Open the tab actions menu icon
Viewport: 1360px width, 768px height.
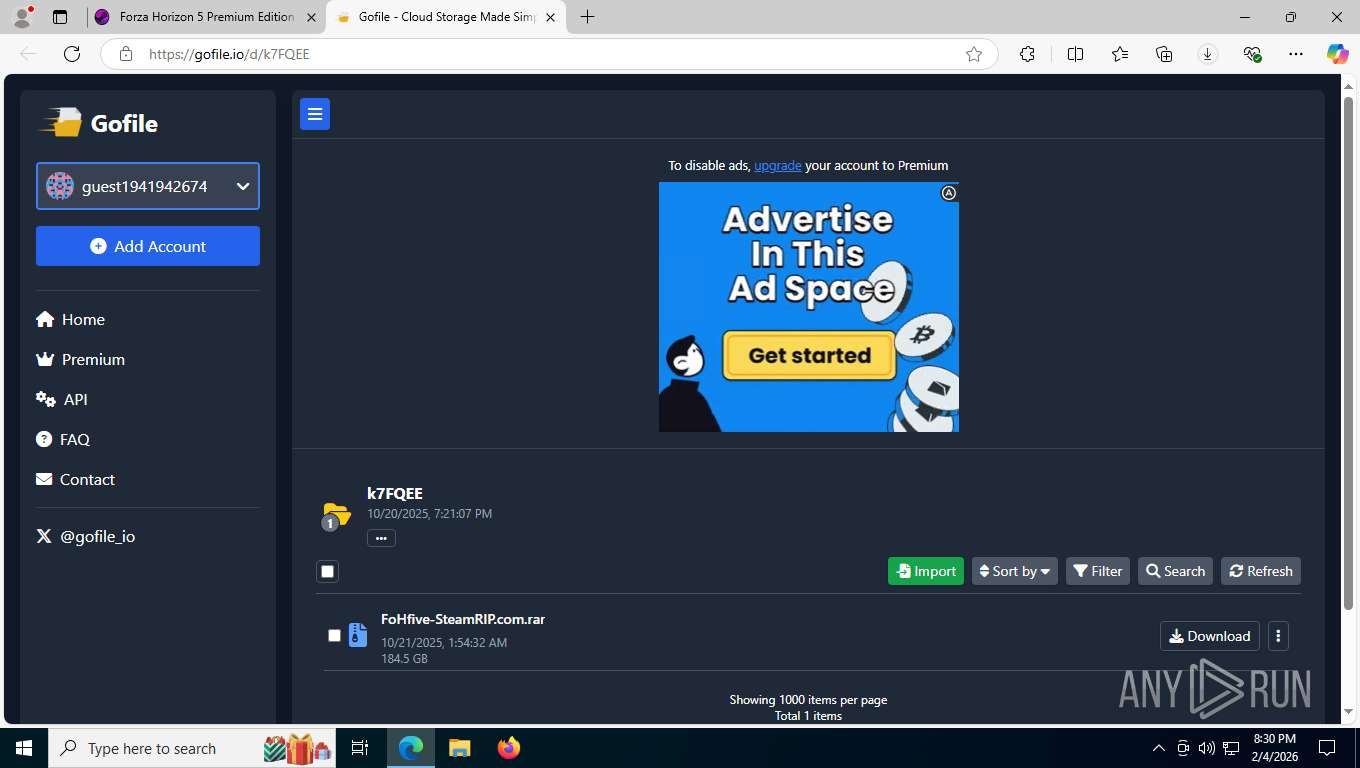[x=60, y=17]
